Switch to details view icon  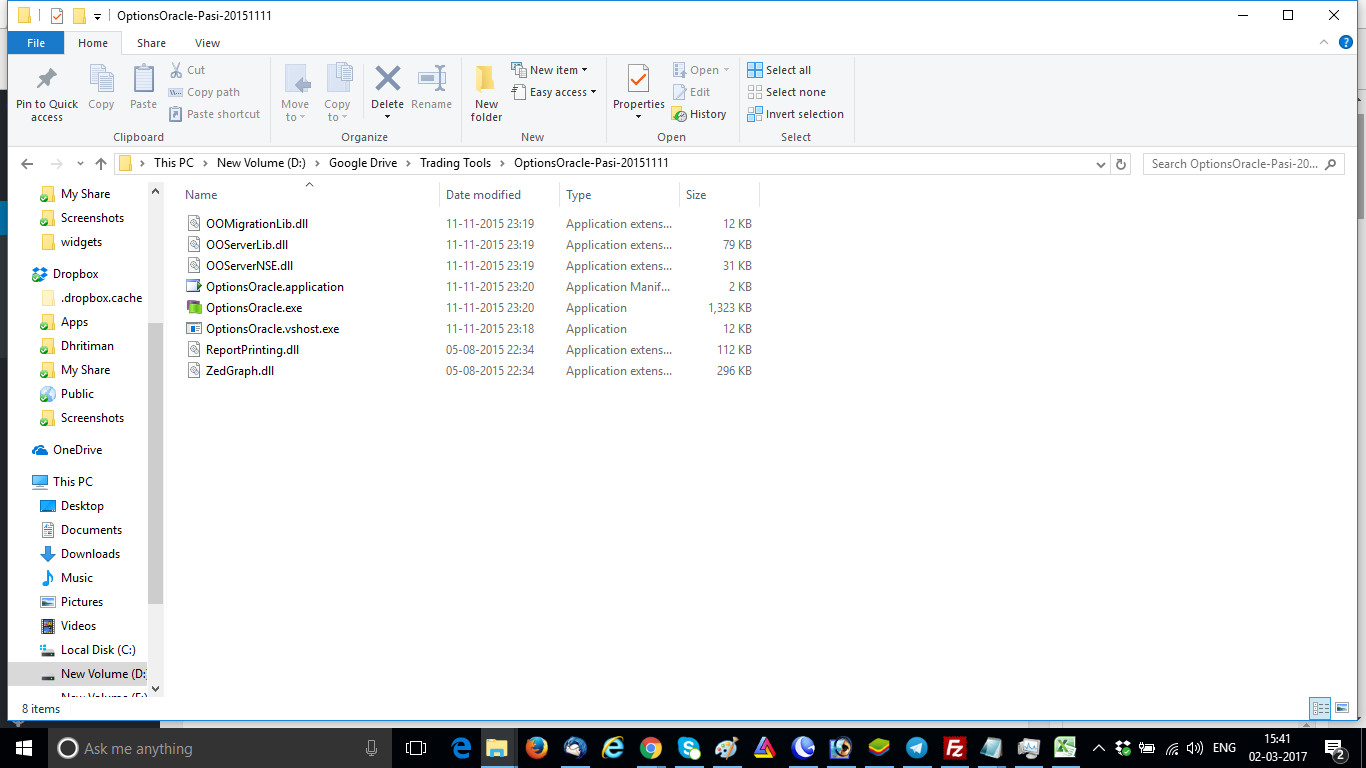click(1320, 708)
